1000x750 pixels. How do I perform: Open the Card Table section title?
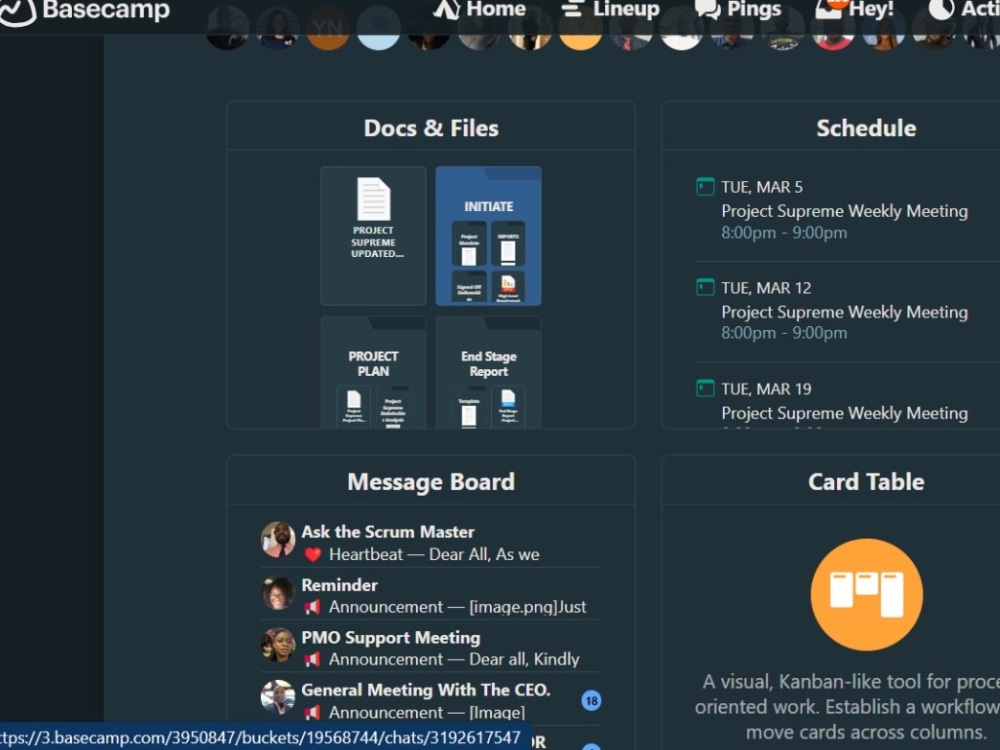tap(866, 482)
